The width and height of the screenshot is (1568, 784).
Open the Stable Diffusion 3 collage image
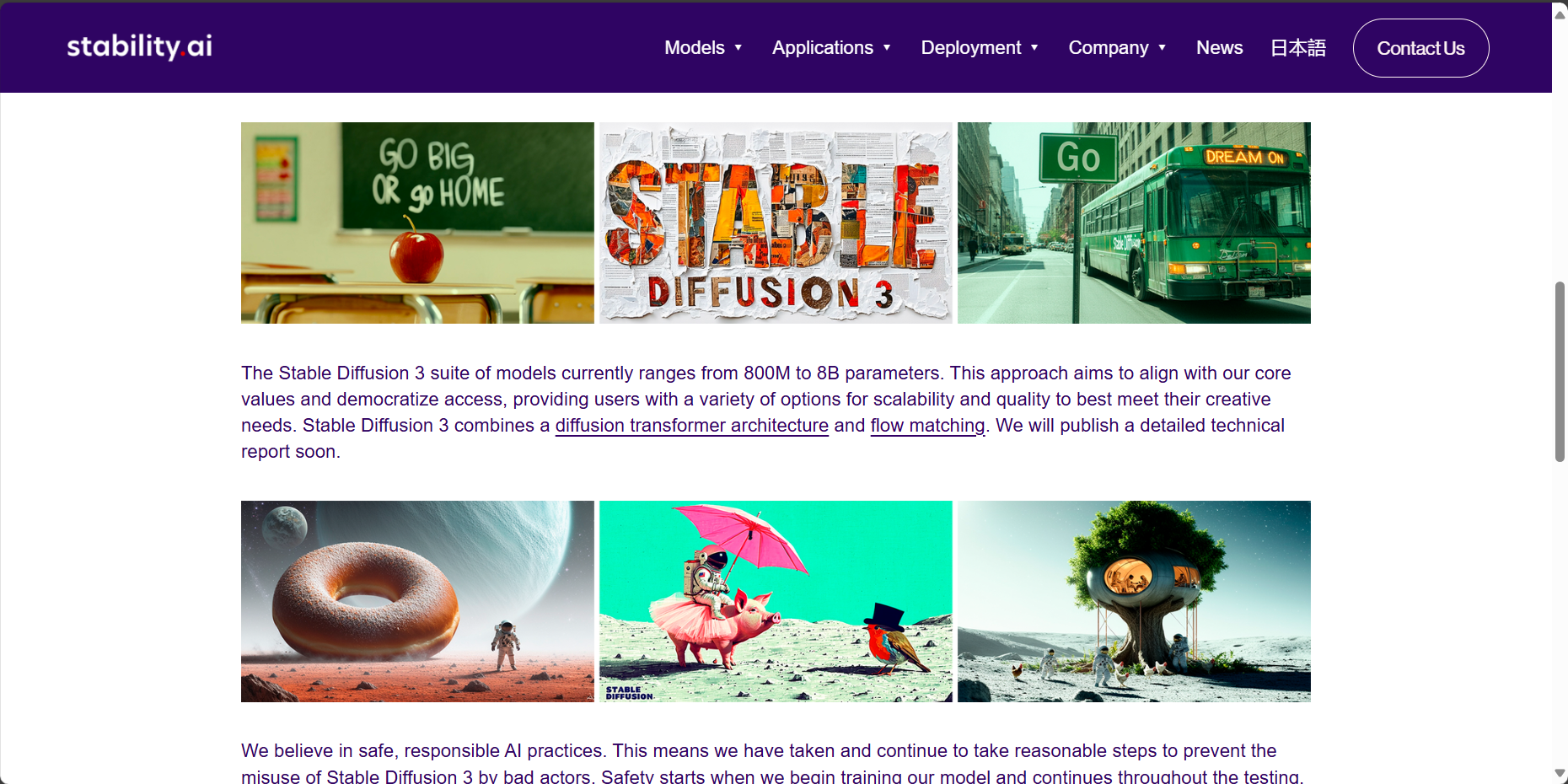(776, 223)
